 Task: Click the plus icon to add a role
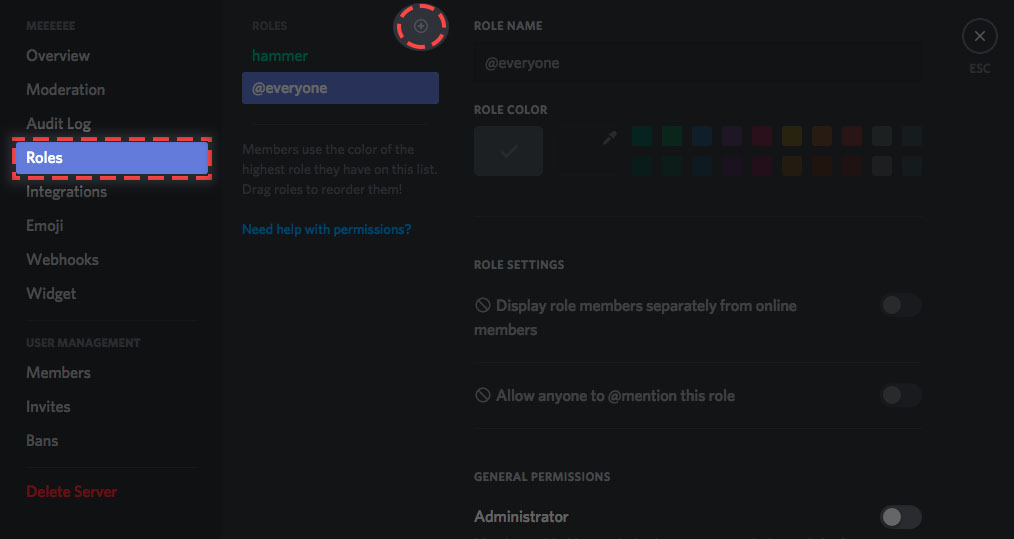(x=421, y=26)
